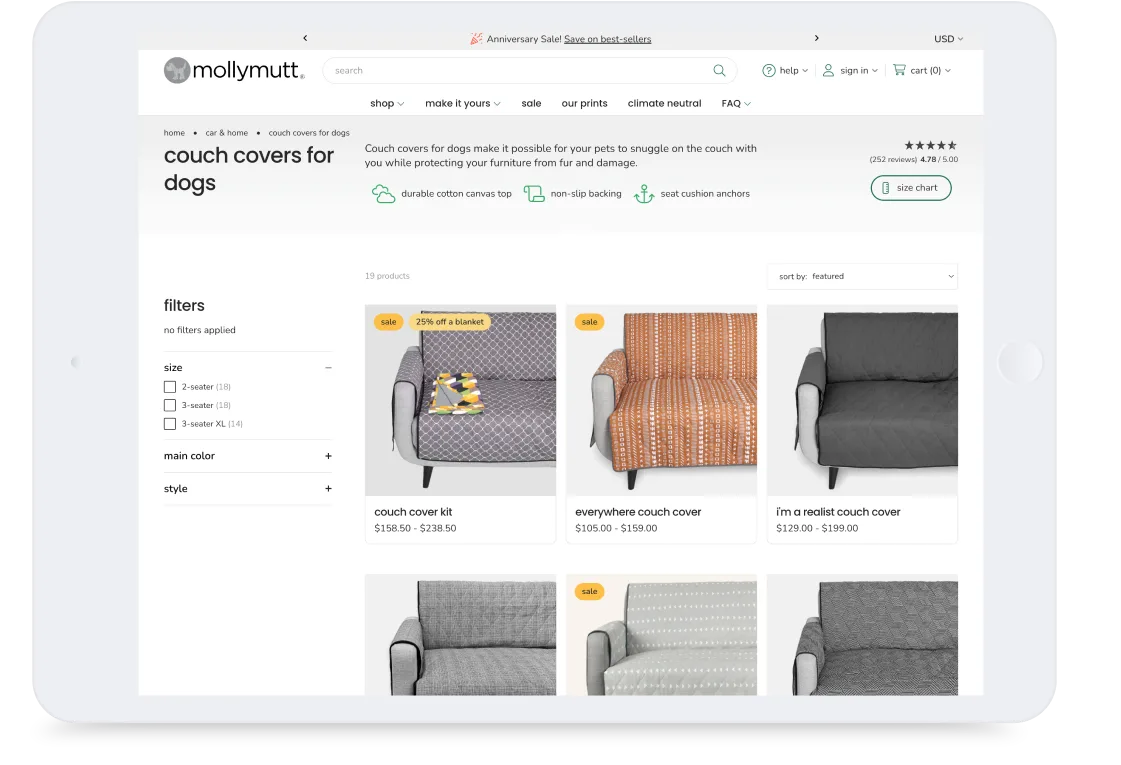
Task: Expand the style filter section
Action: [328, 489]
